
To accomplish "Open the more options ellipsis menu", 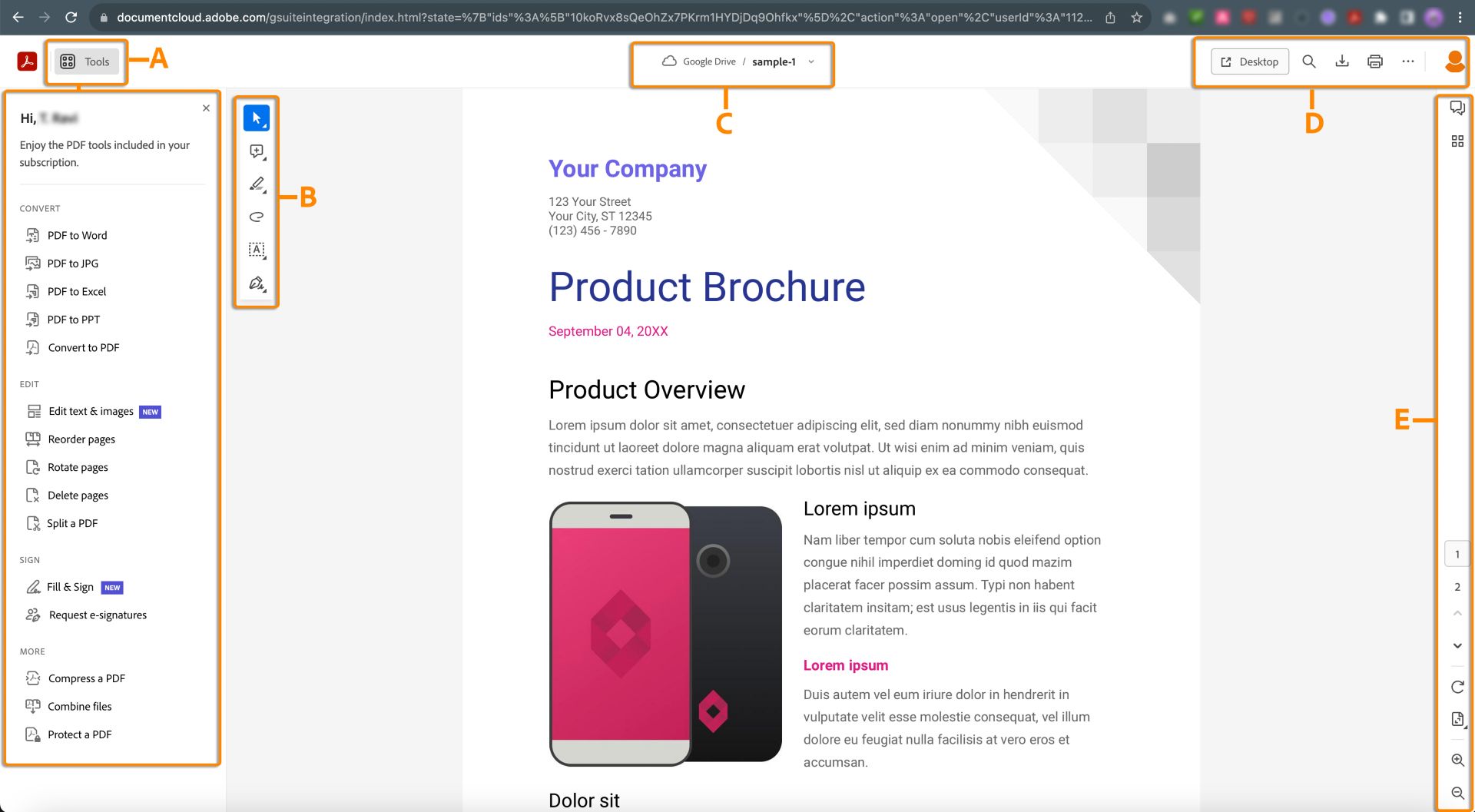I will 1407,61.
